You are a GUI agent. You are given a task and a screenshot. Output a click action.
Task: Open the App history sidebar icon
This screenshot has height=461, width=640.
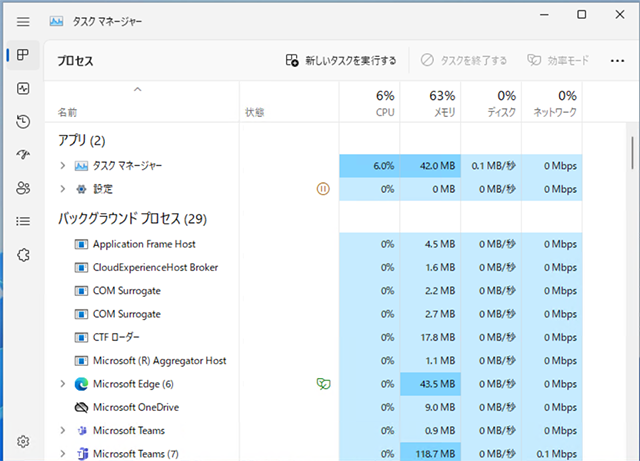tap(23, 122)
